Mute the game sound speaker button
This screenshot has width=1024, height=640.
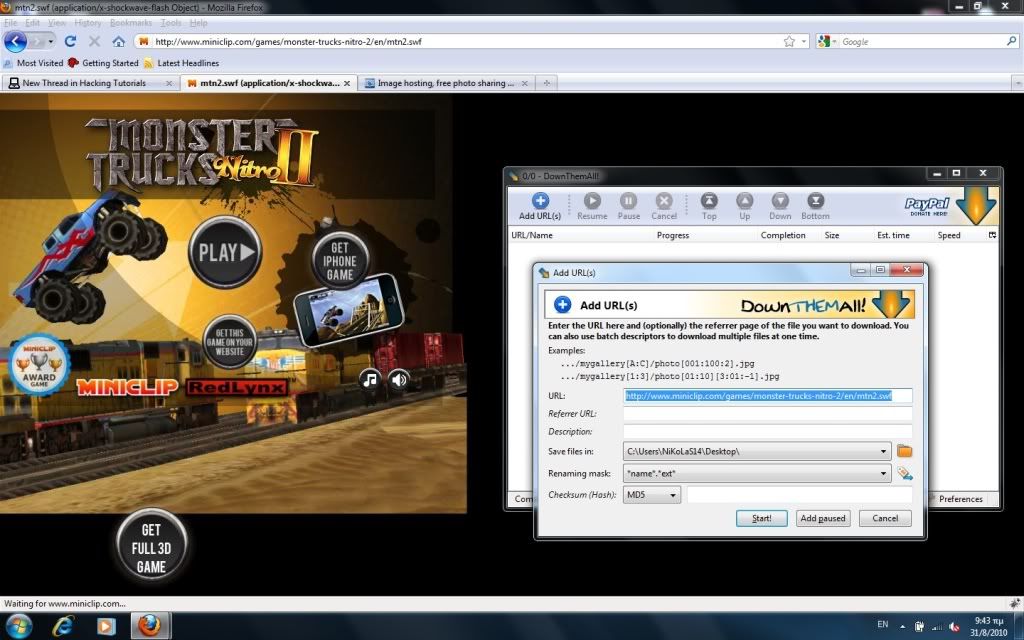coord(399,379)
